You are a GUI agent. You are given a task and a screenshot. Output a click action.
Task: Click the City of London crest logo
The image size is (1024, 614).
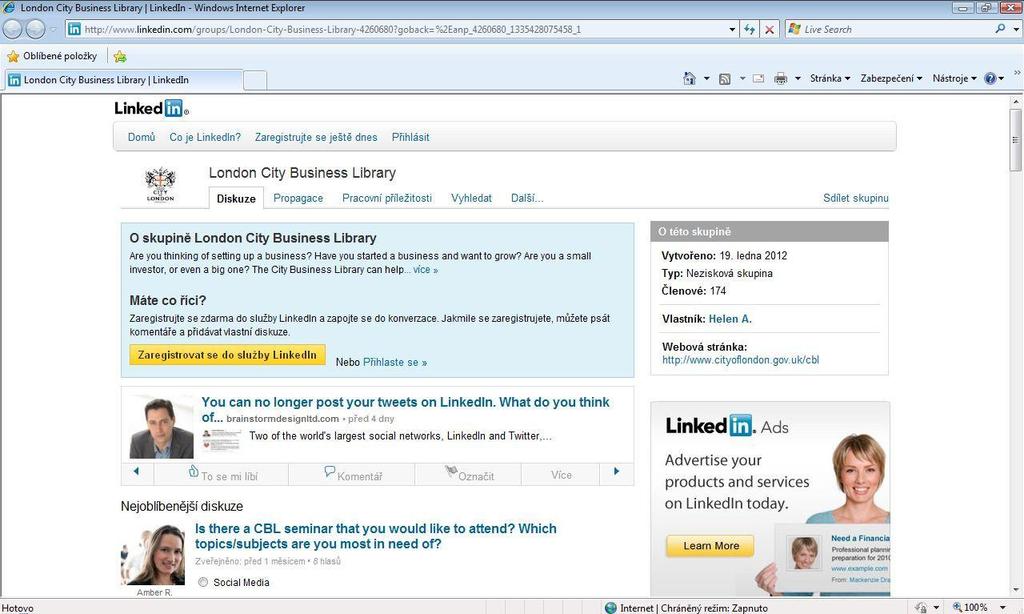(x=160, y=184)
